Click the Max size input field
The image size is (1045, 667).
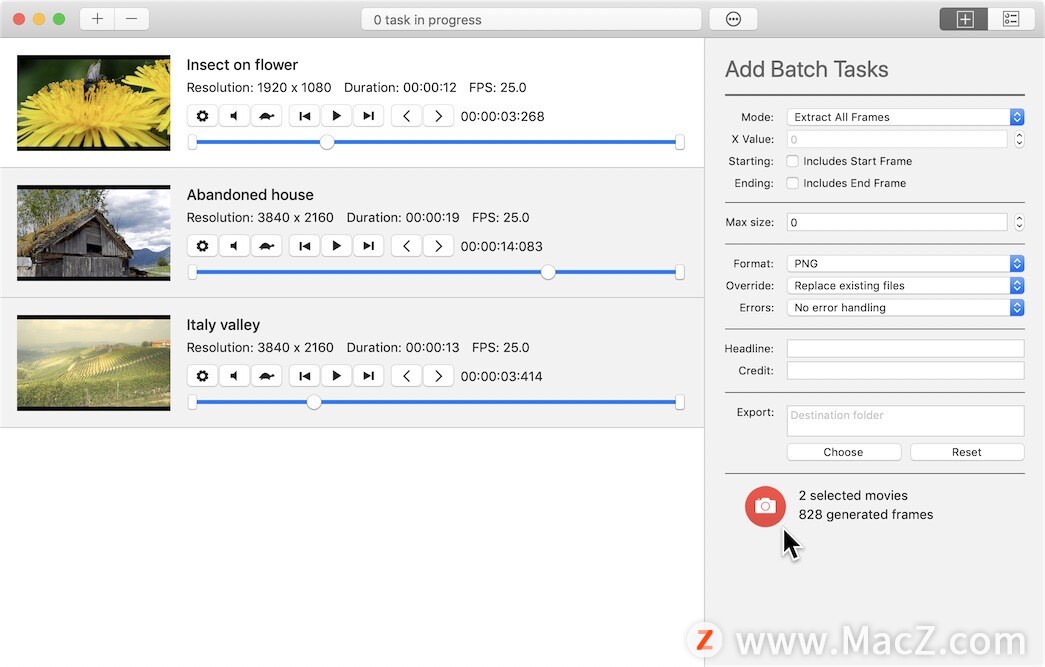[x=896, y=222]
